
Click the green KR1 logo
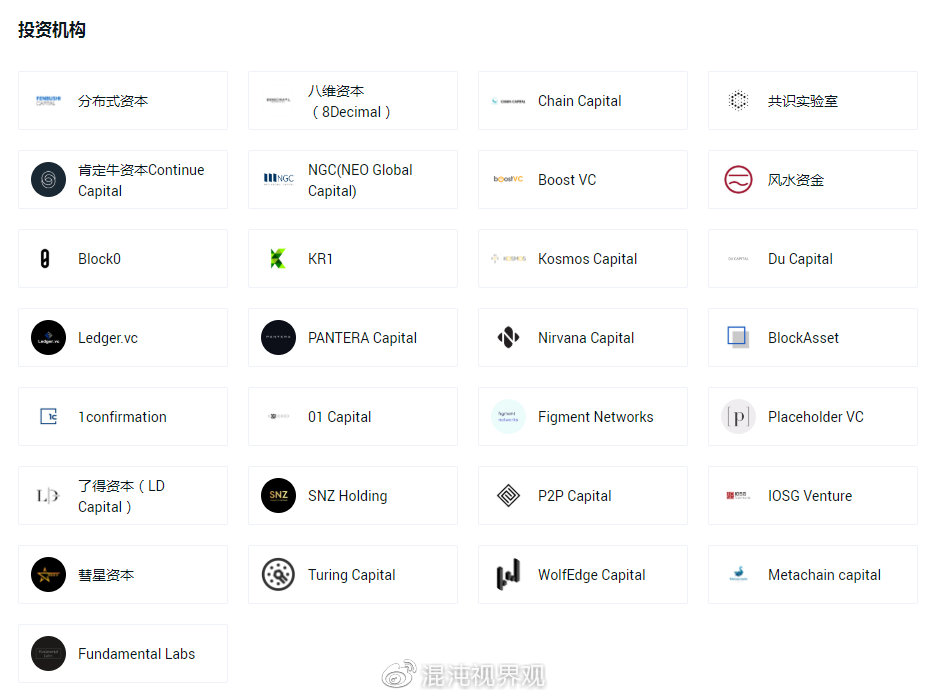[278, 259]
